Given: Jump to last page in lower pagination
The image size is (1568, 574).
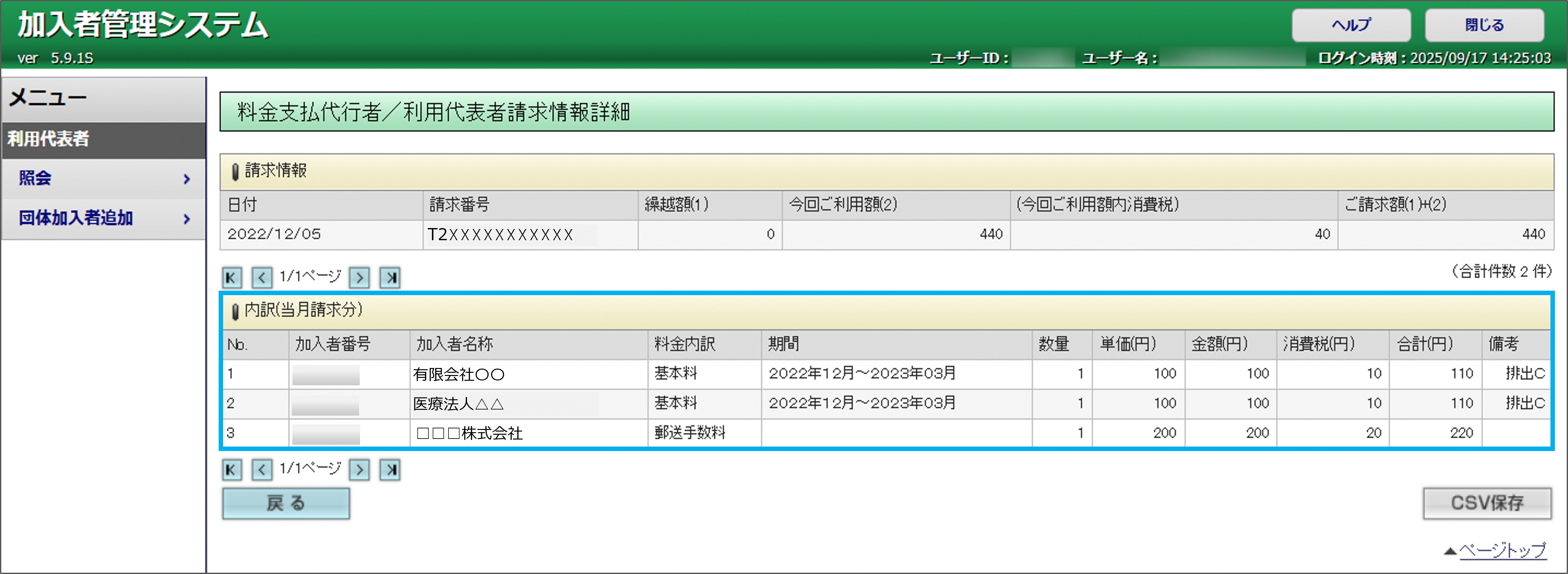Looking at the screenshot, I should coord(389,470).
